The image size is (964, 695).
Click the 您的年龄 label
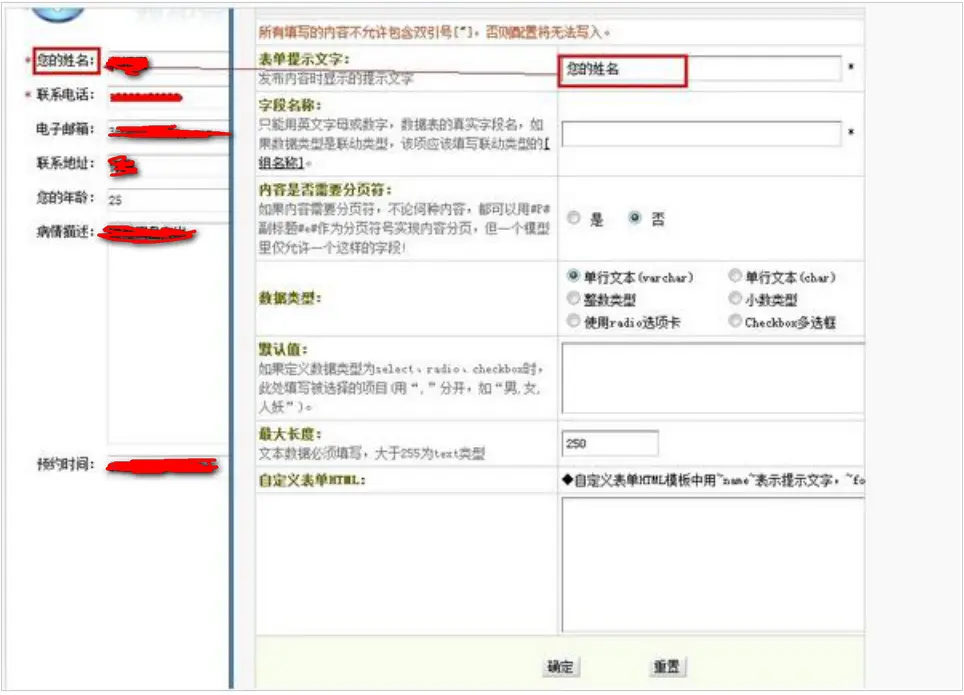coord(65,198)
